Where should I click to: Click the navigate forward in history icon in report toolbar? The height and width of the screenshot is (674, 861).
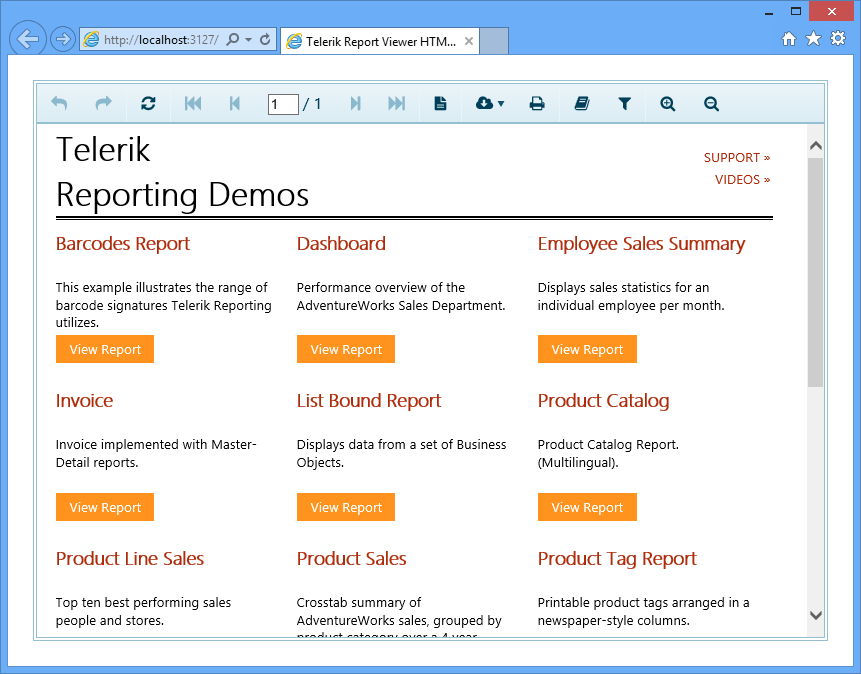point(103,103)
